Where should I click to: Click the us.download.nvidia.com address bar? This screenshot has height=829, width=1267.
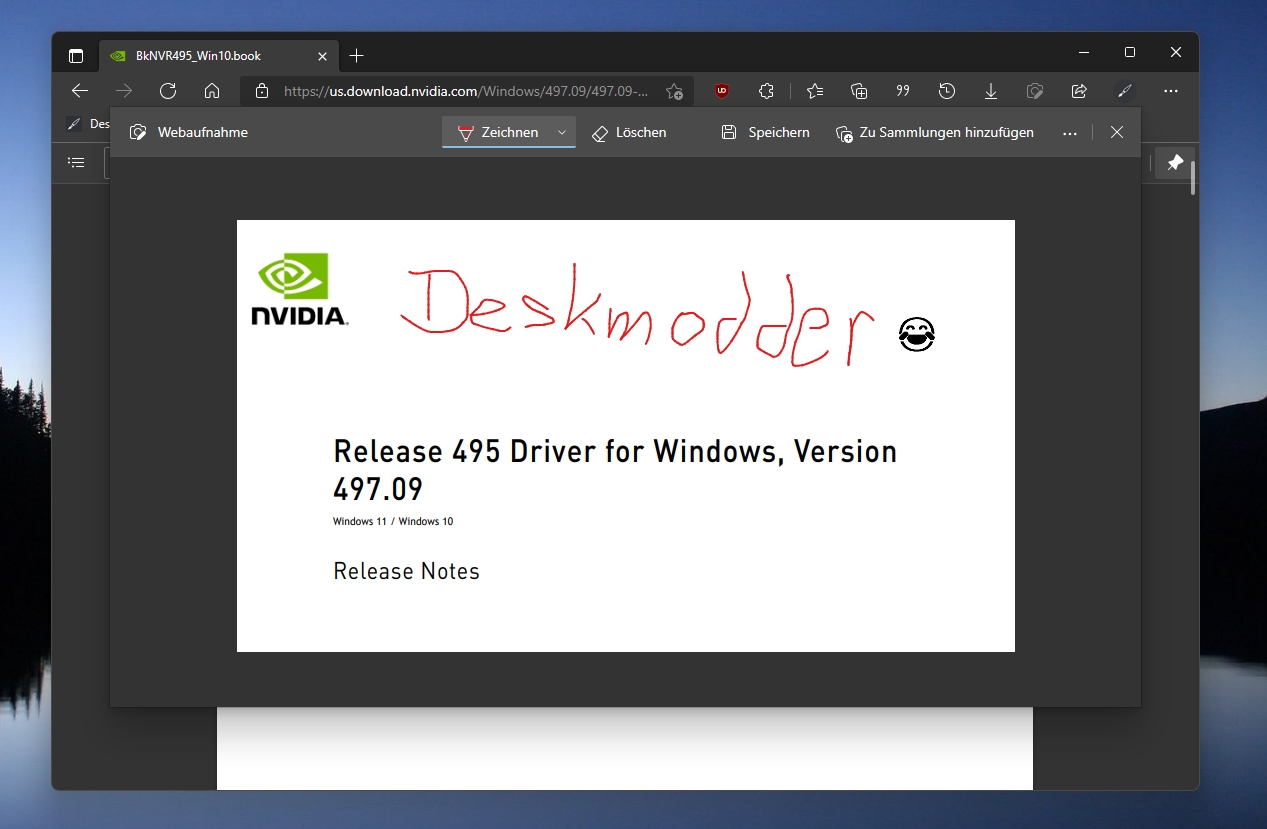click(x=466, y=91)
